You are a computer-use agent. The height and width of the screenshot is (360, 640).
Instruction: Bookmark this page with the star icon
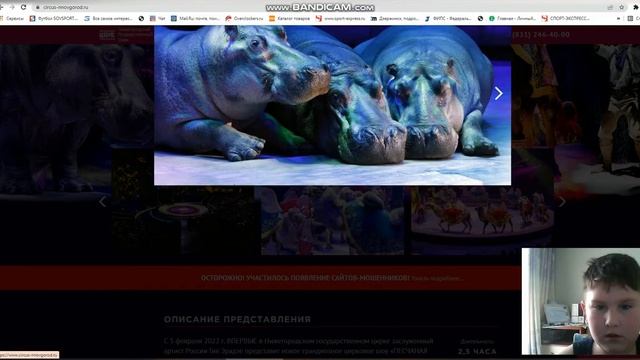pos(622,7)
